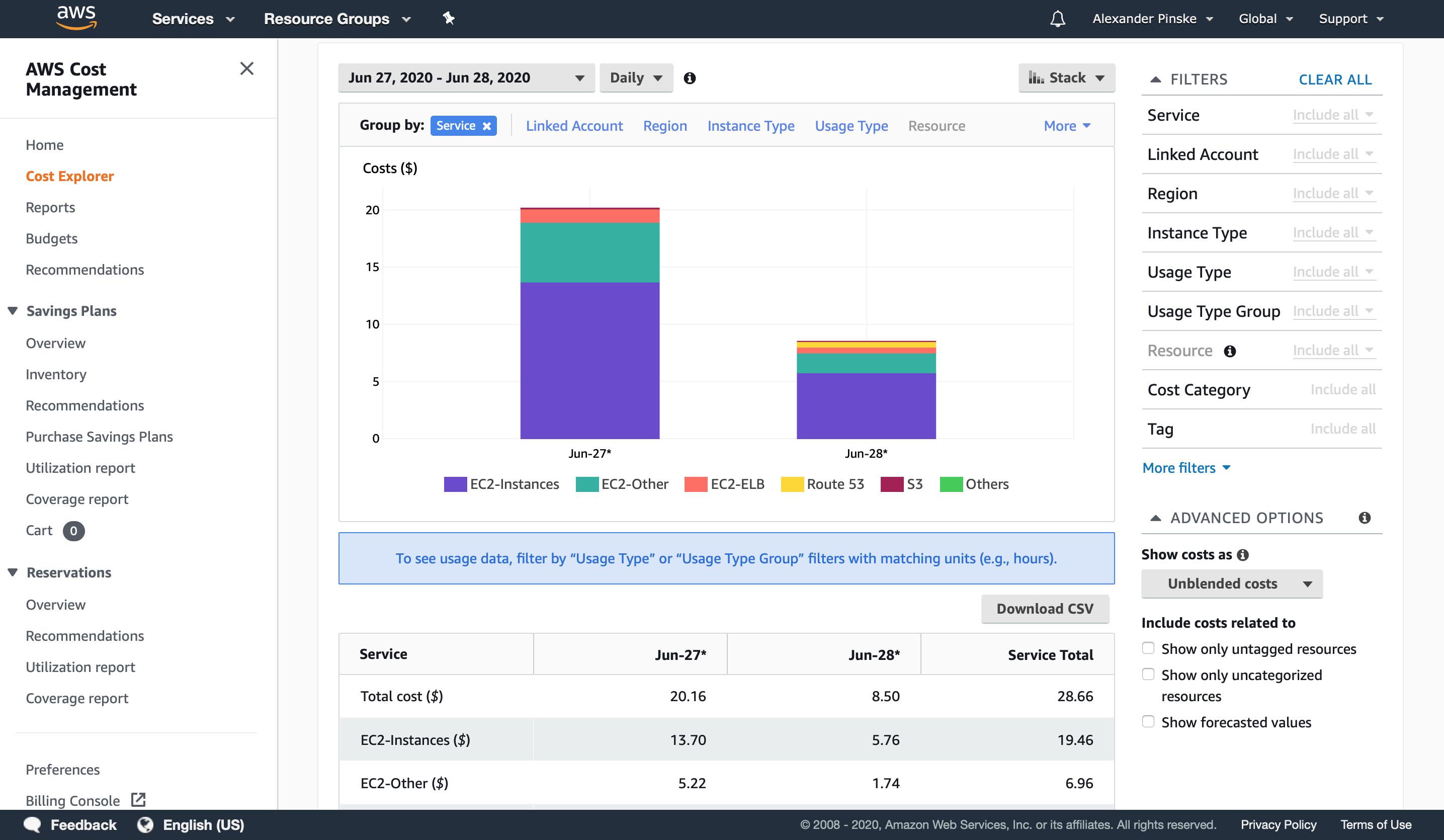The width and height of the screenshot is (1444, 840).
Task: Click EC2-ELB legend swatch
Action: [696, 484]
